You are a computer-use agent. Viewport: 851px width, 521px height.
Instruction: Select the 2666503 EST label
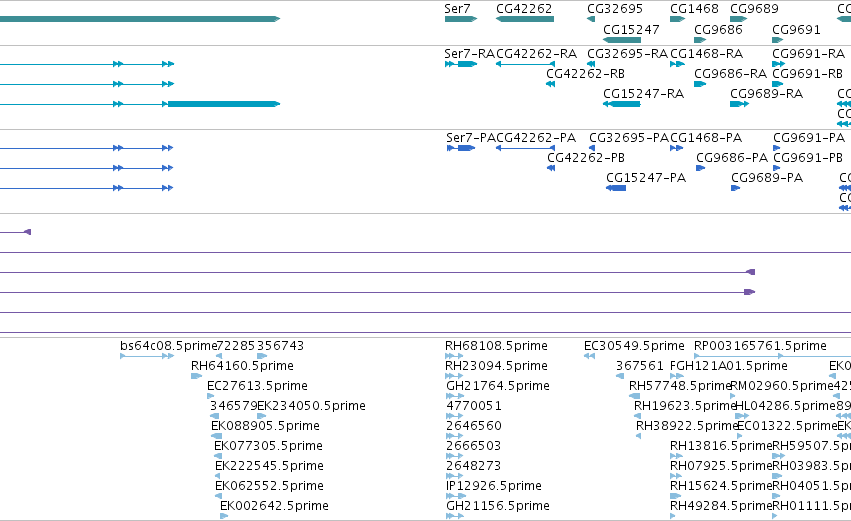473,446
